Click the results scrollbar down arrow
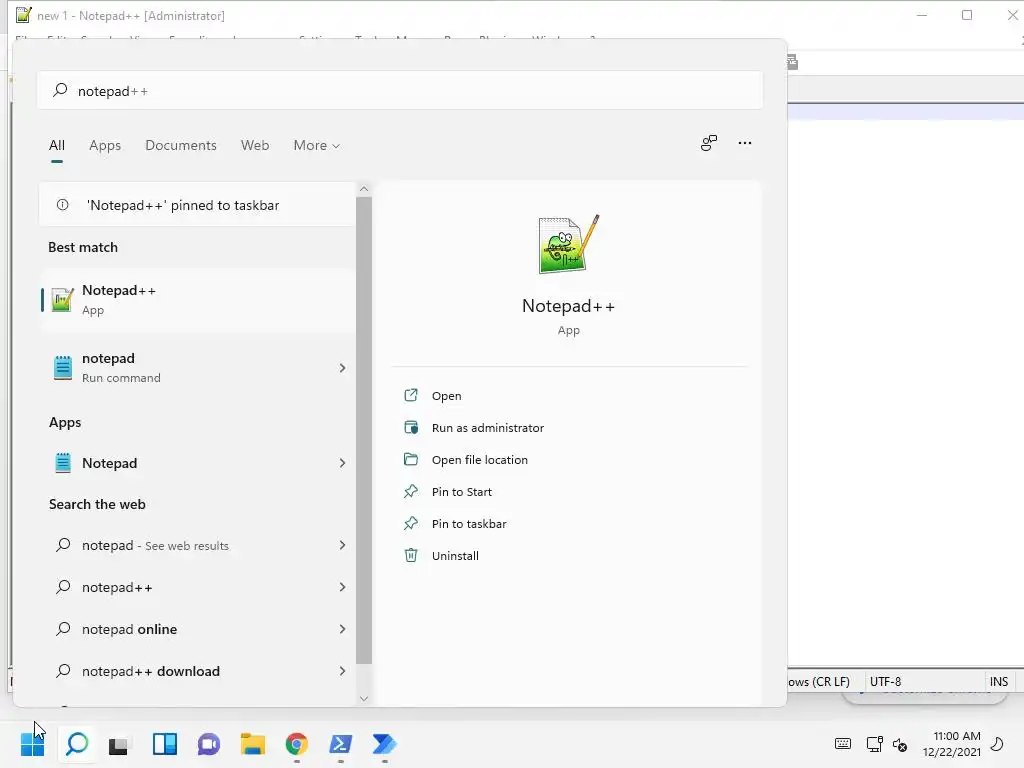This screenshot has height=768, width=1024. click(364, 698)
